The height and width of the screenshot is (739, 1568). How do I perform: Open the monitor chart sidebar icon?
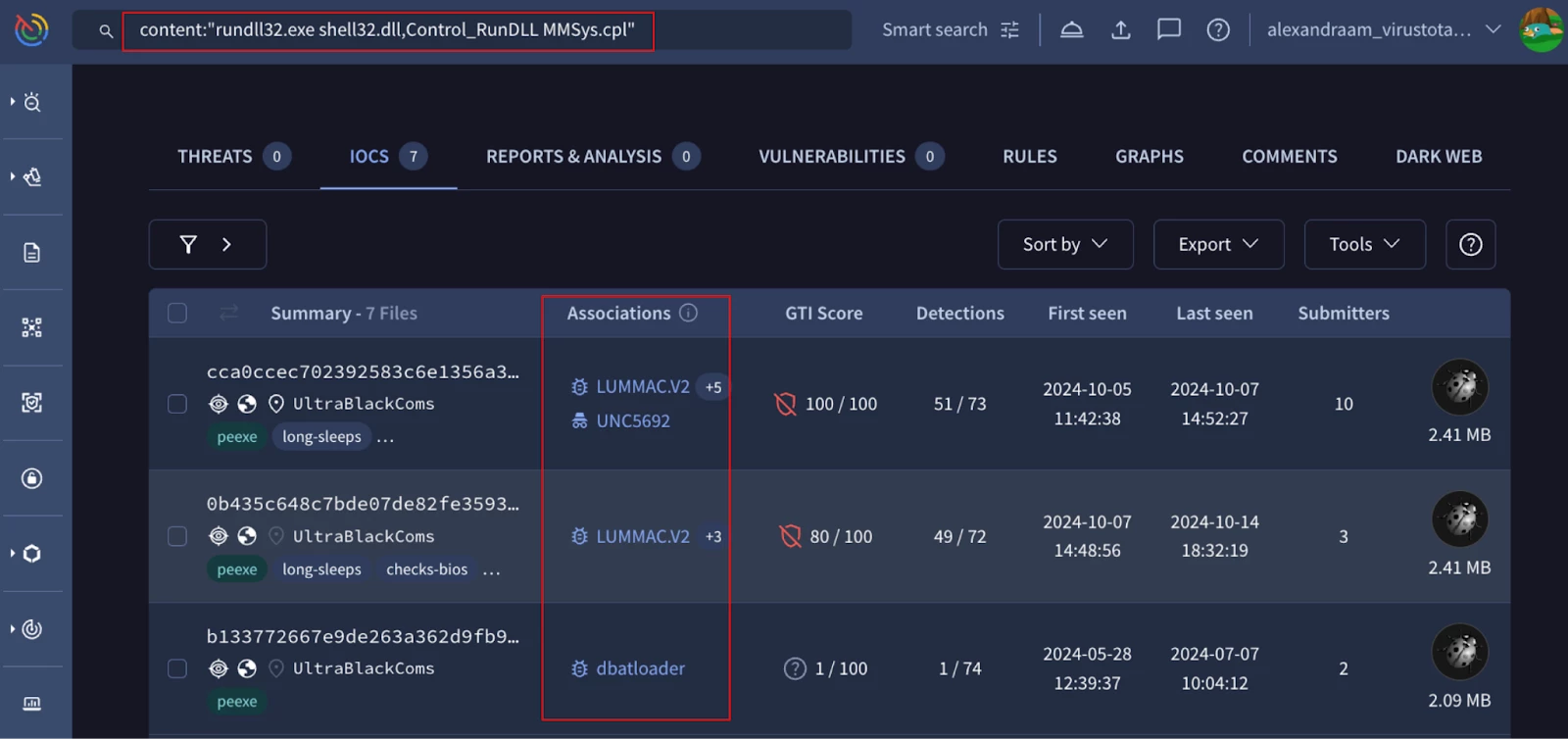click(x=32, y=704)
